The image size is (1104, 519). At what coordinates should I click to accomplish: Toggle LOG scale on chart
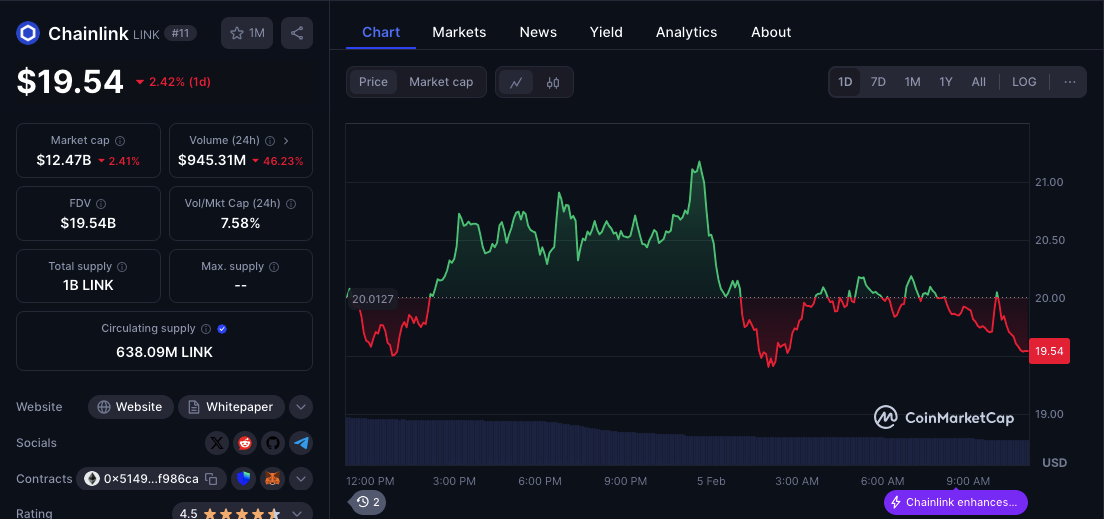[x=1024, y=82]
